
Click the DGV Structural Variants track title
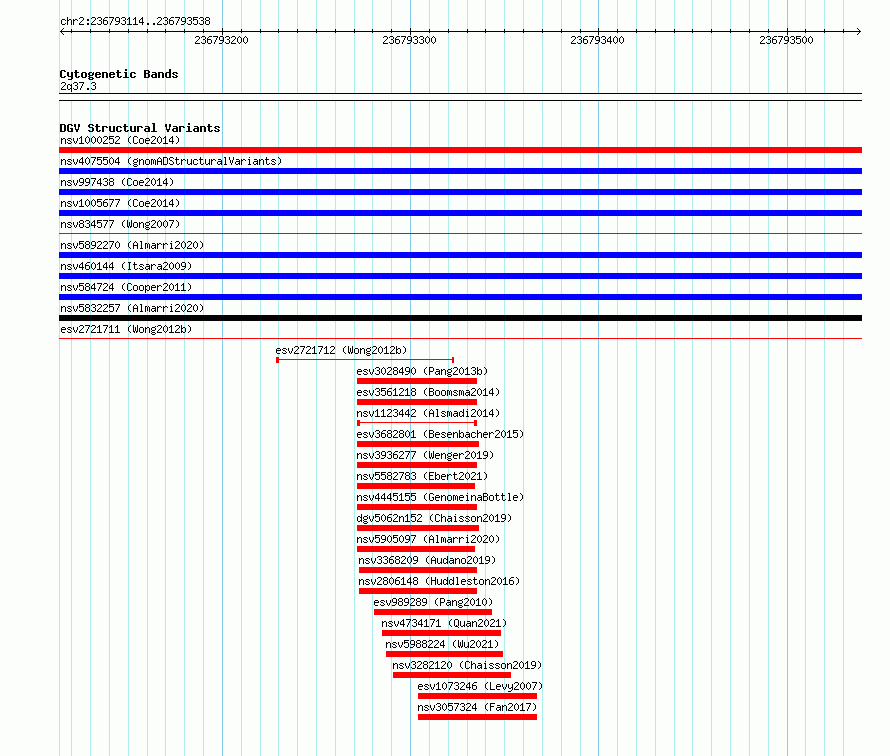[140, 128]
